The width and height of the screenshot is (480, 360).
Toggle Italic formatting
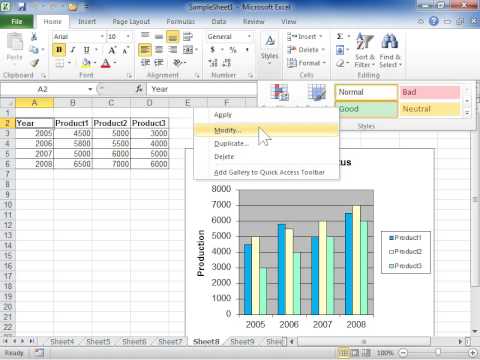pyautogui.click(x=73, y=50)
